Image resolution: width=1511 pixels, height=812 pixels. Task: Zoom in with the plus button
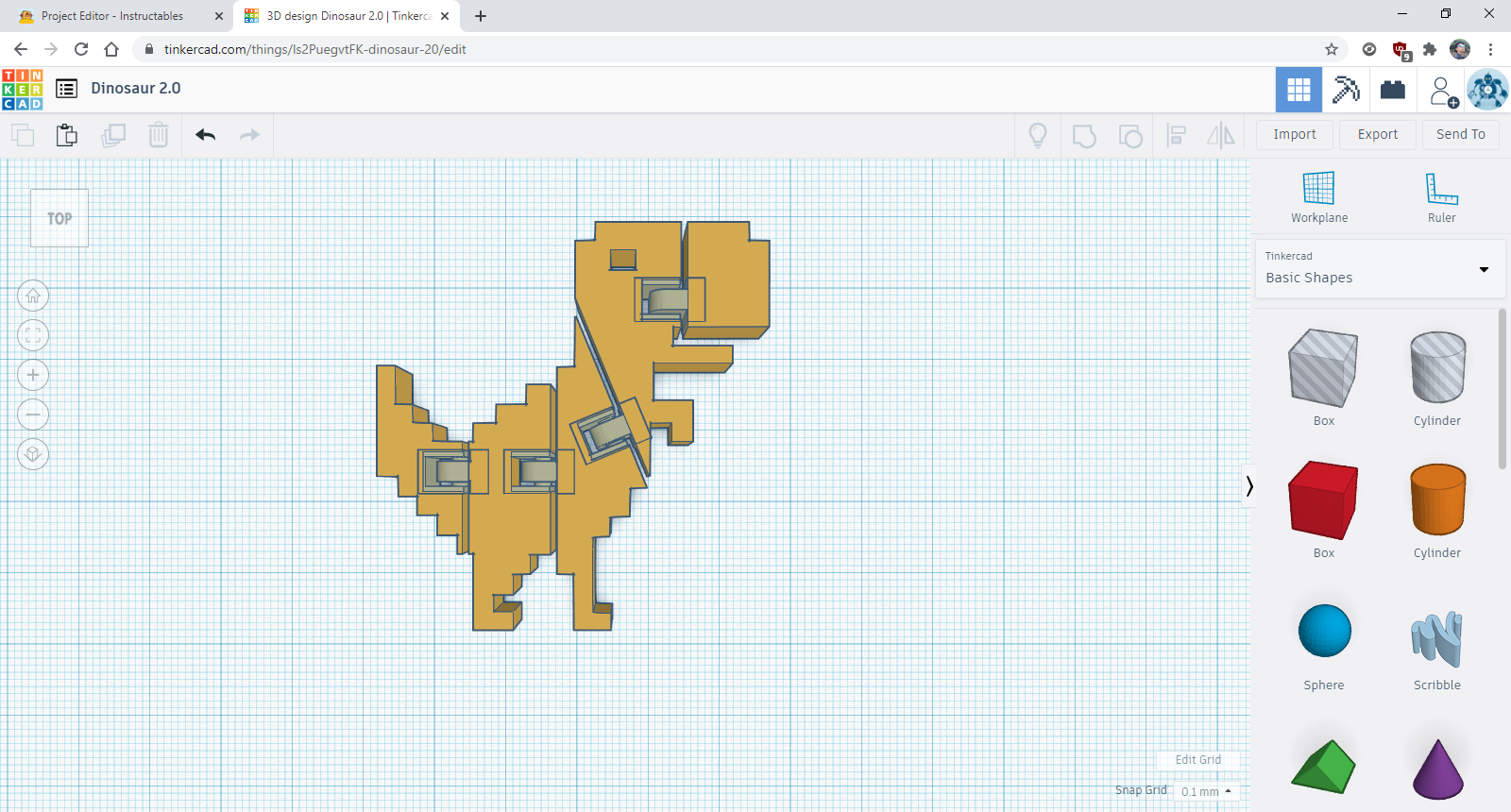point(33,375)
